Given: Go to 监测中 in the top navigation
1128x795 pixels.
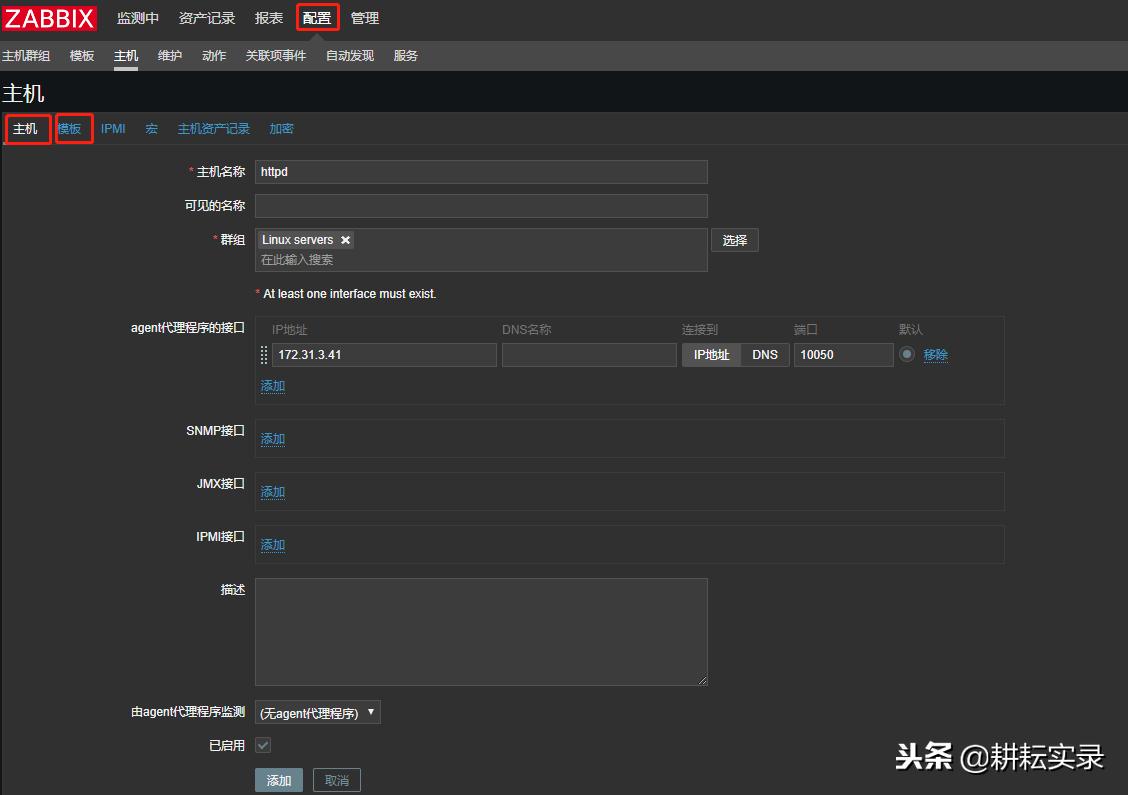Looking at the screenshot, I should (x=137, y=17).
